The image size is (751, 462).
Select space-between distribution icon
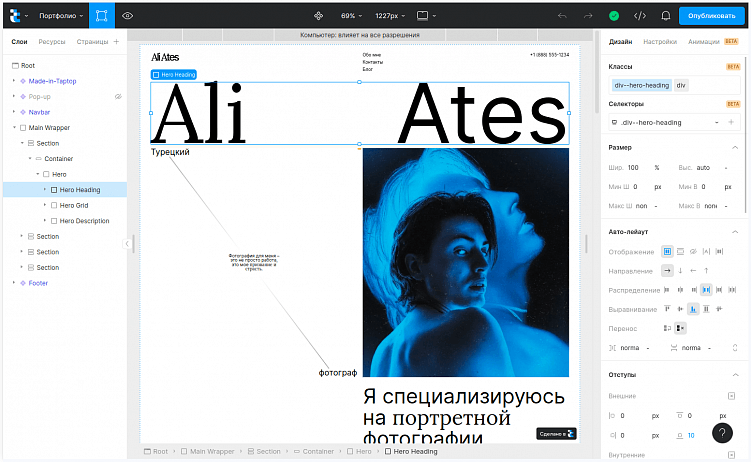706,290
